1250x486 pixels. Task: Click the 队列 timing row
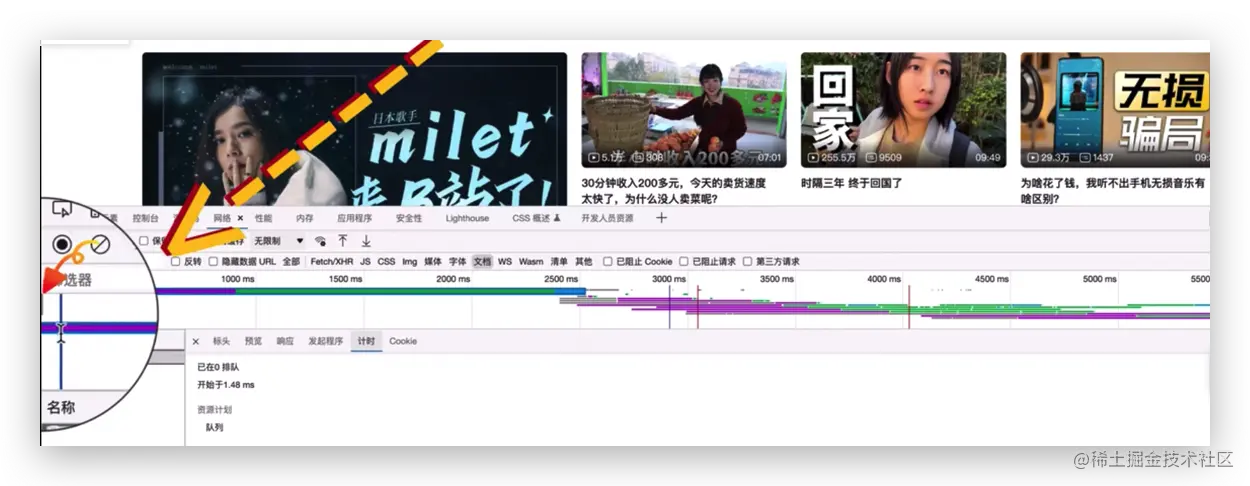tap(214, 428)
